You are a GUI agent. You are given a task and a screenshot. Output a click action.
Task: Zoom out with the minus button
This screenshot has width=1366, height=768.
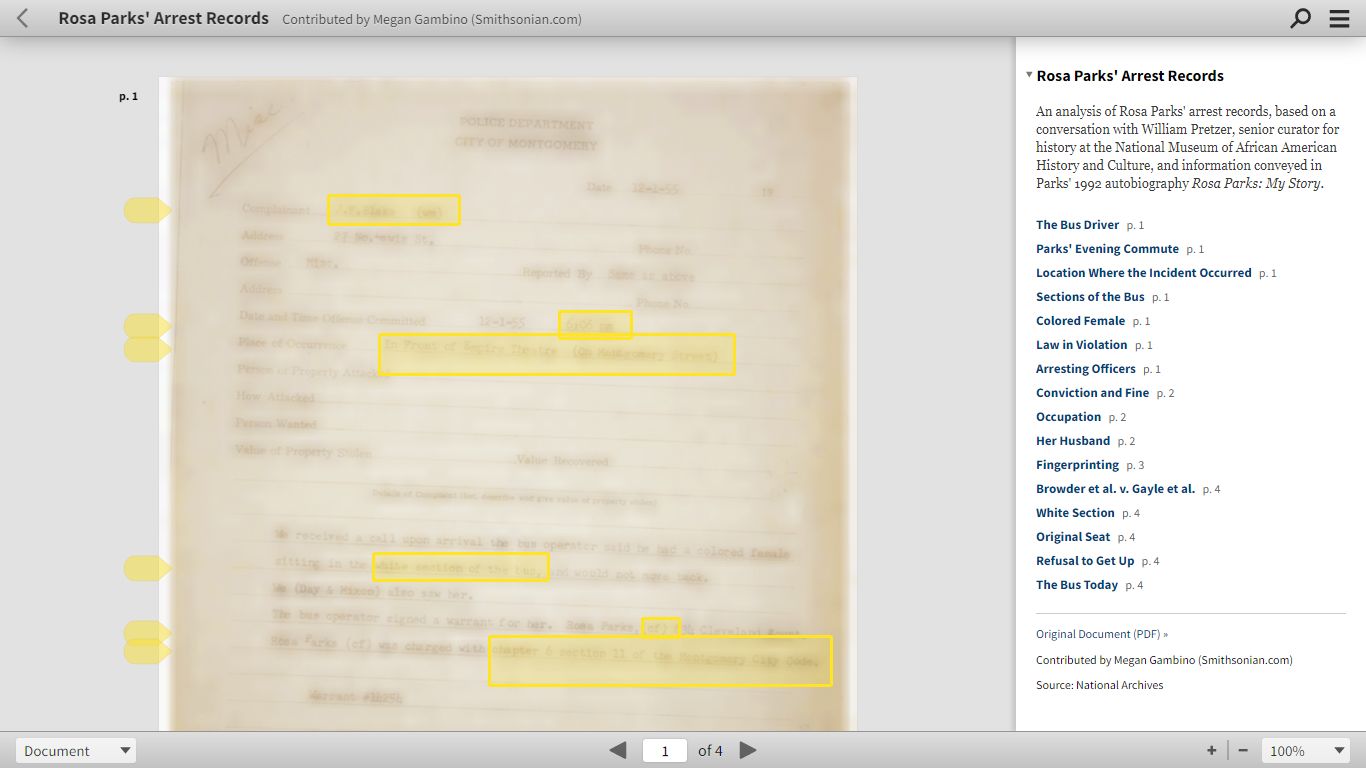pos(1243,750)
